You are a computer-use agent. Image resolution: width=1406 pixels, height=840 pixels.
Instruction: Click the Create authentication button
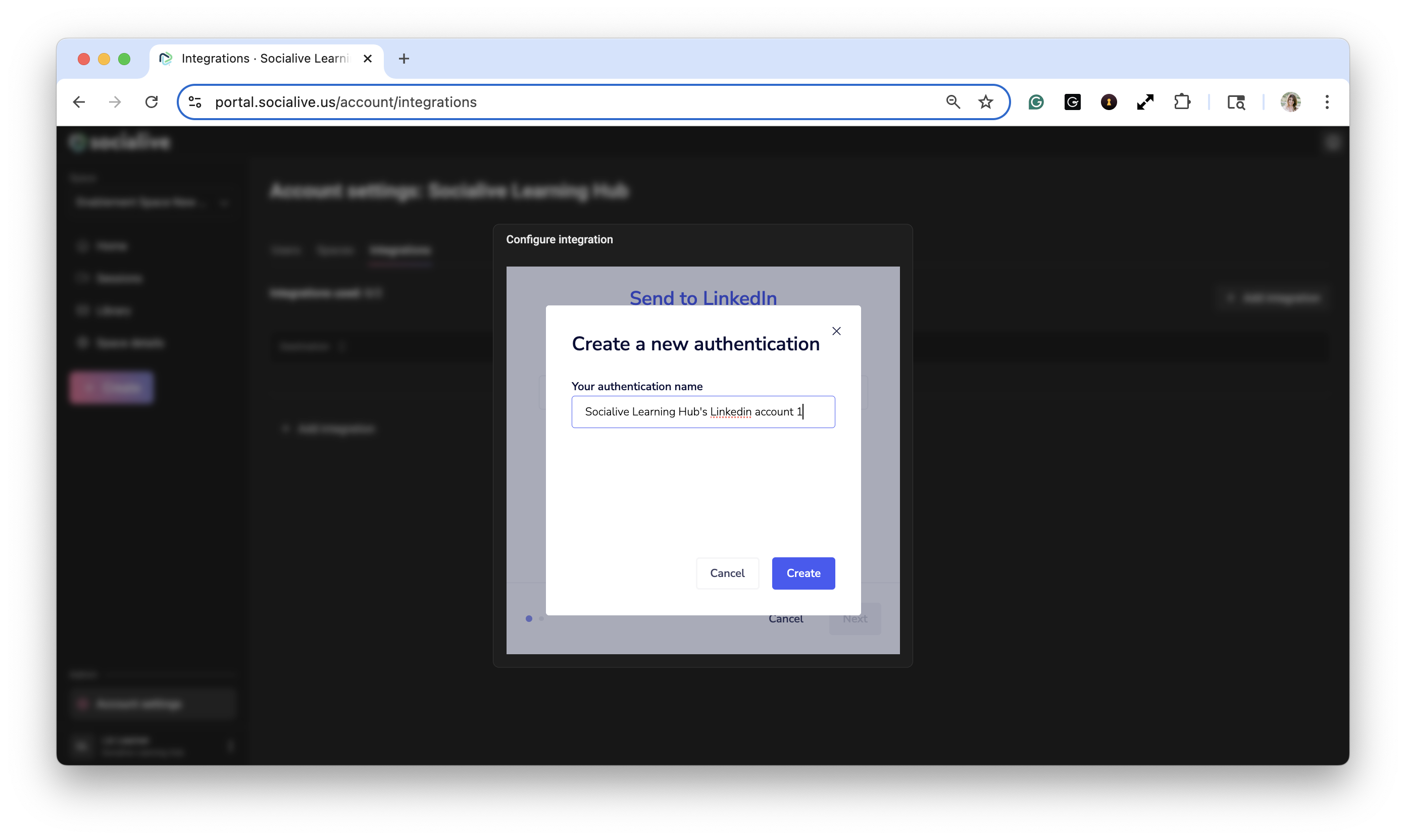tap(803, 573)
